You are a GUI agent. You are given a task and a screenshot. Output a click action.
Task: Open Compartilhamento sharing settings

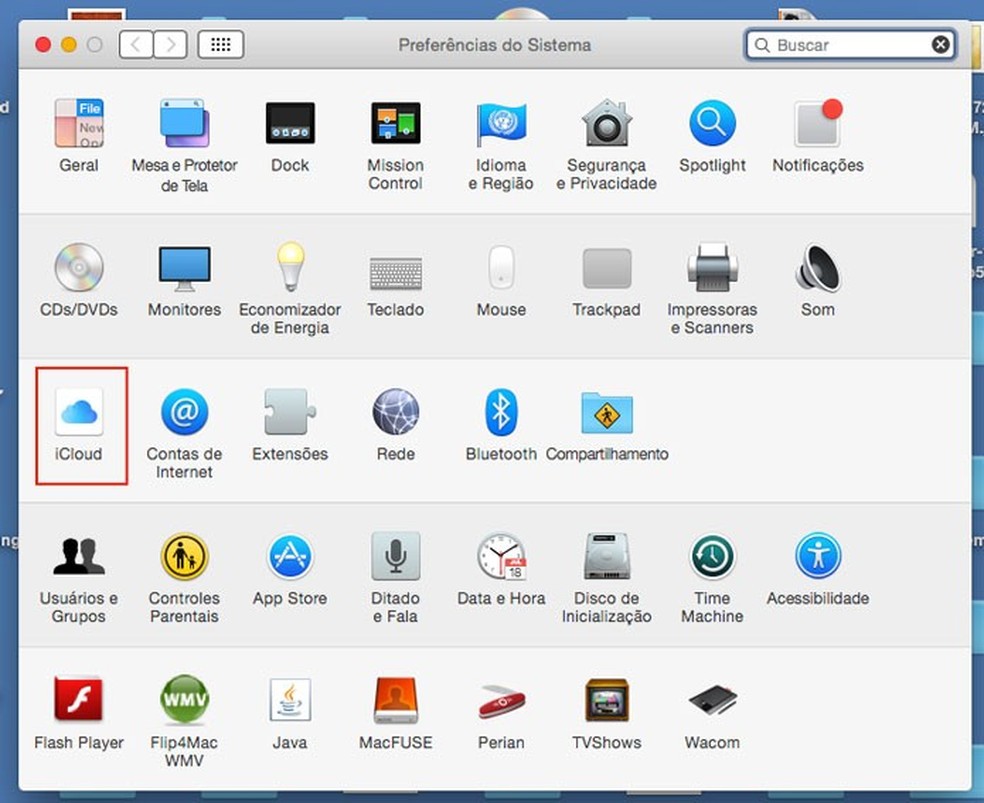[x=606, y=413]
